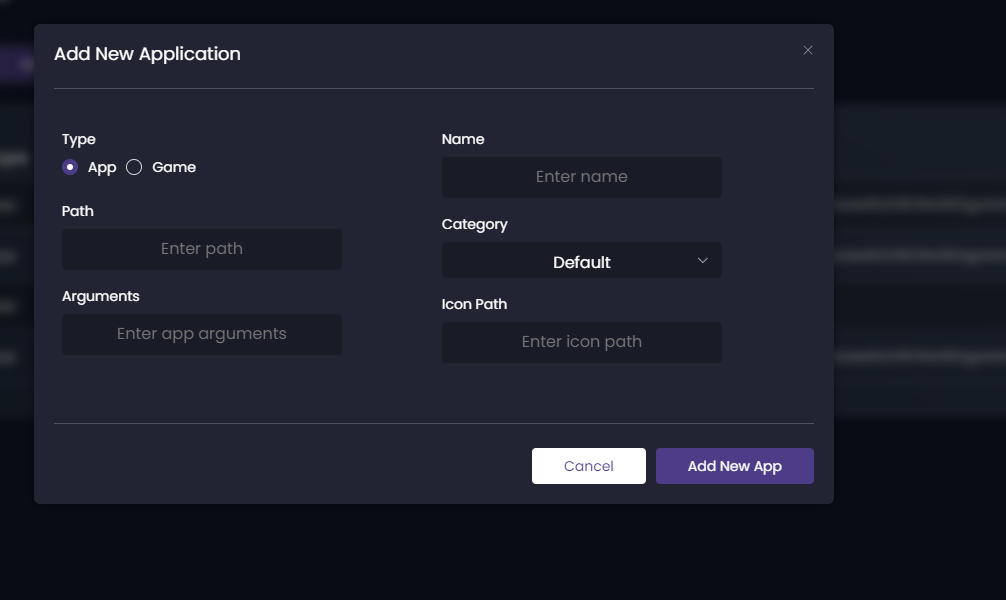Viewport: 1006px width, 600px height.
Task: Click the Name field label
Action: (x=463, y=139)
